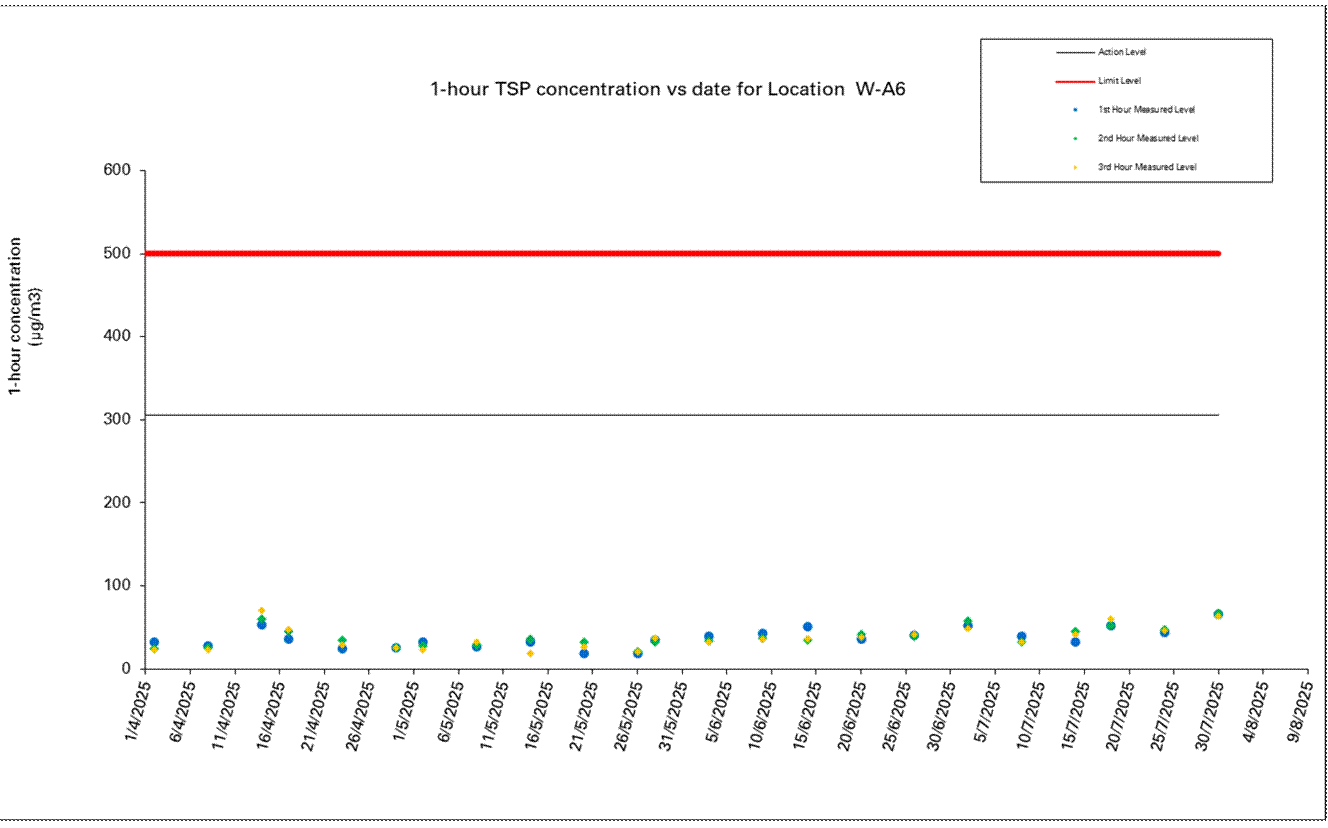Click the last data point at 30/7/2025
The width and height of the screenshot is (1328, 828).
coord(1218,614)
